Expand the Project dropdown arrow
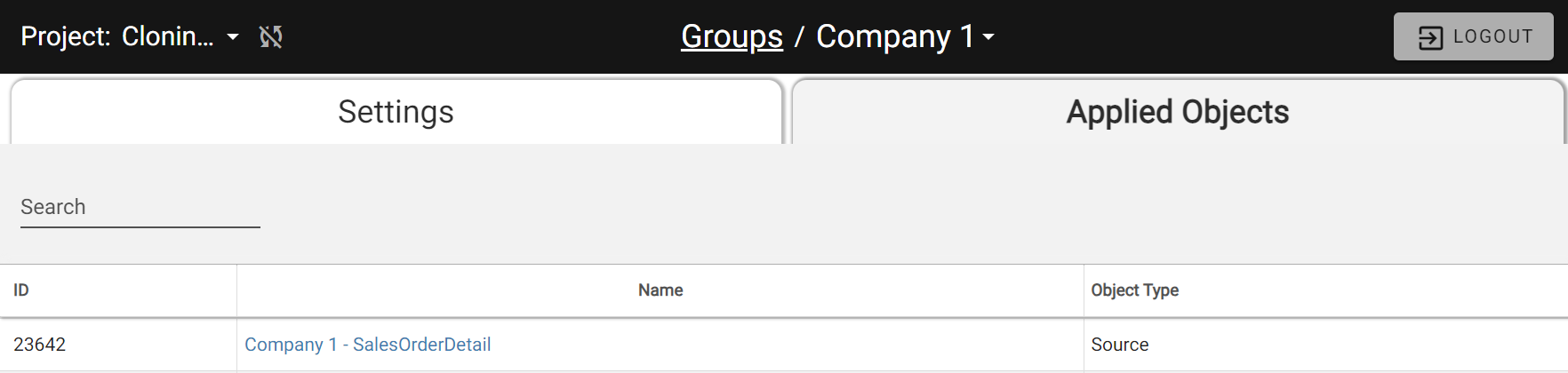This screenshot has width=1568, height=373. tap(233, 37)
